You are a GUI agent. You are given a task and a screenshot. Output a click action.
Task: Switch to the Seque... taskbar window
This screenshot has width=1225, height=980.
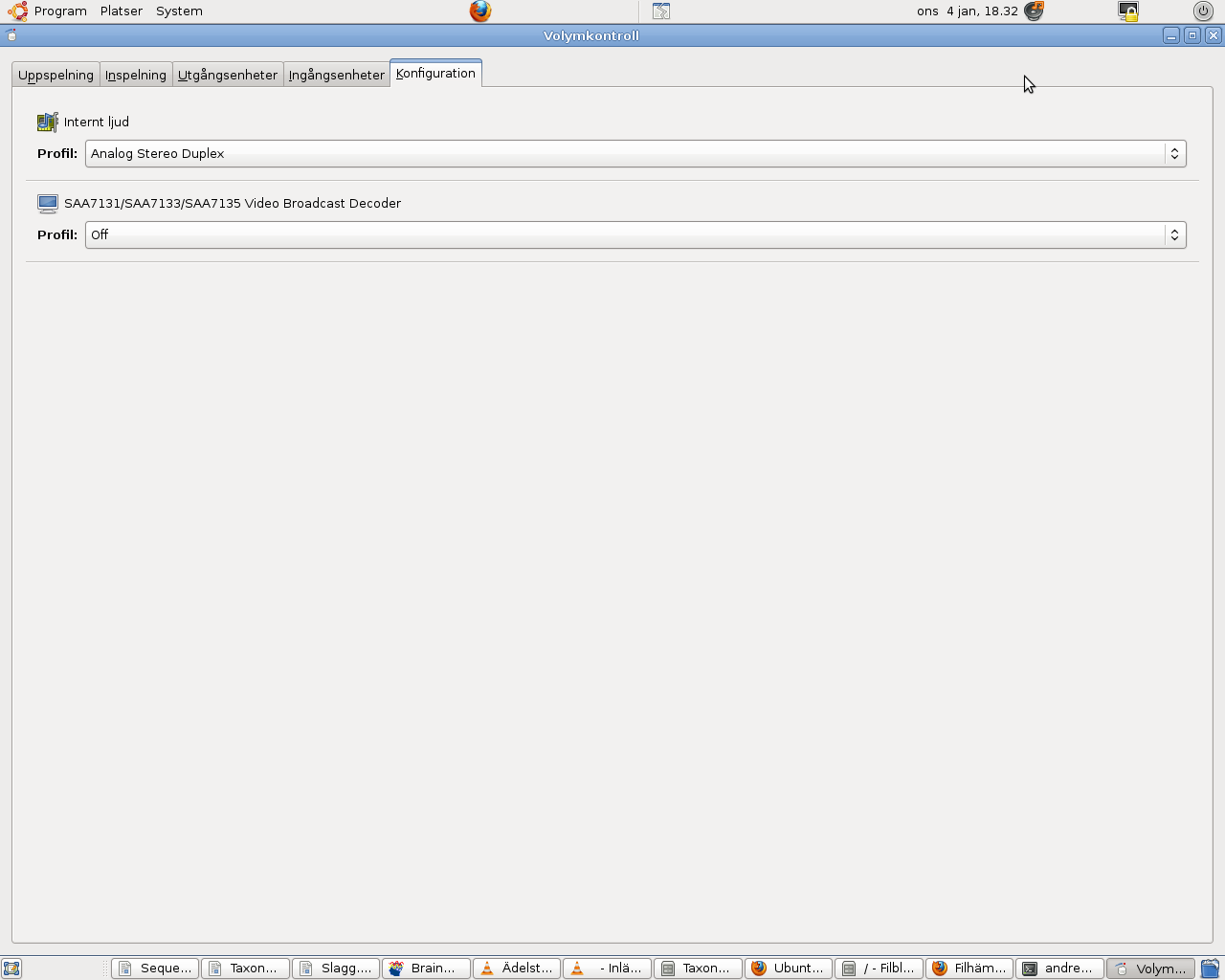155,969
